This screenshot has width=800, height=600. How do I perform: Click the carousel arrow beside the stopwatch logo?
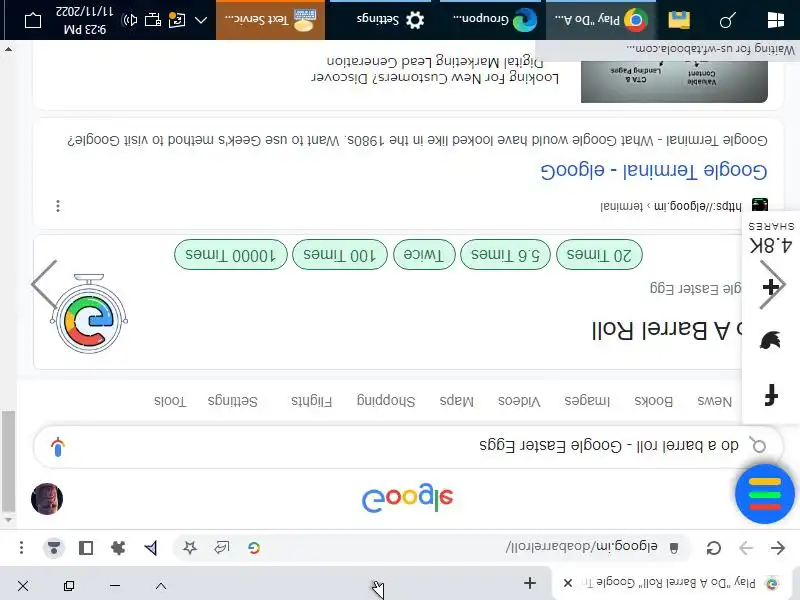click(x=44, y=284)
